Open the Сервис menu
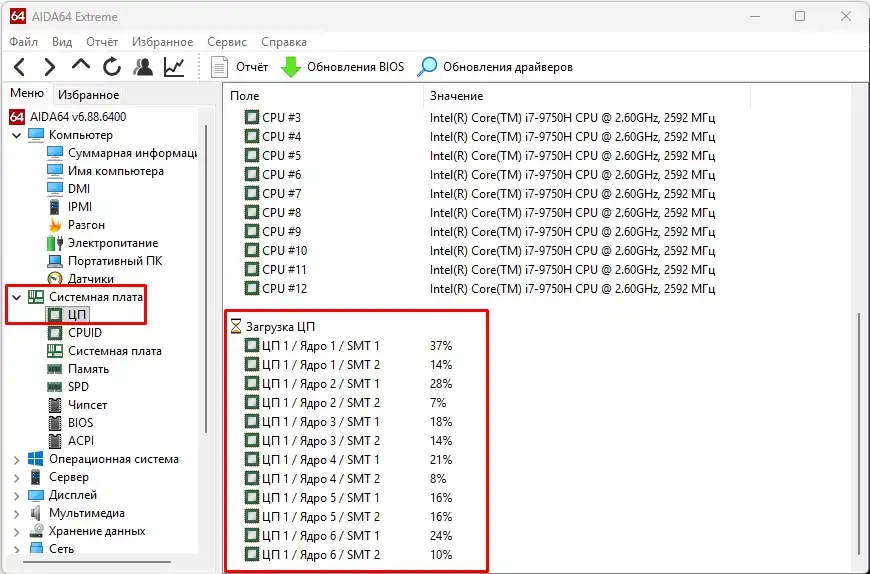This screenshot has height=574, width=870. click(x=227, y=42)
